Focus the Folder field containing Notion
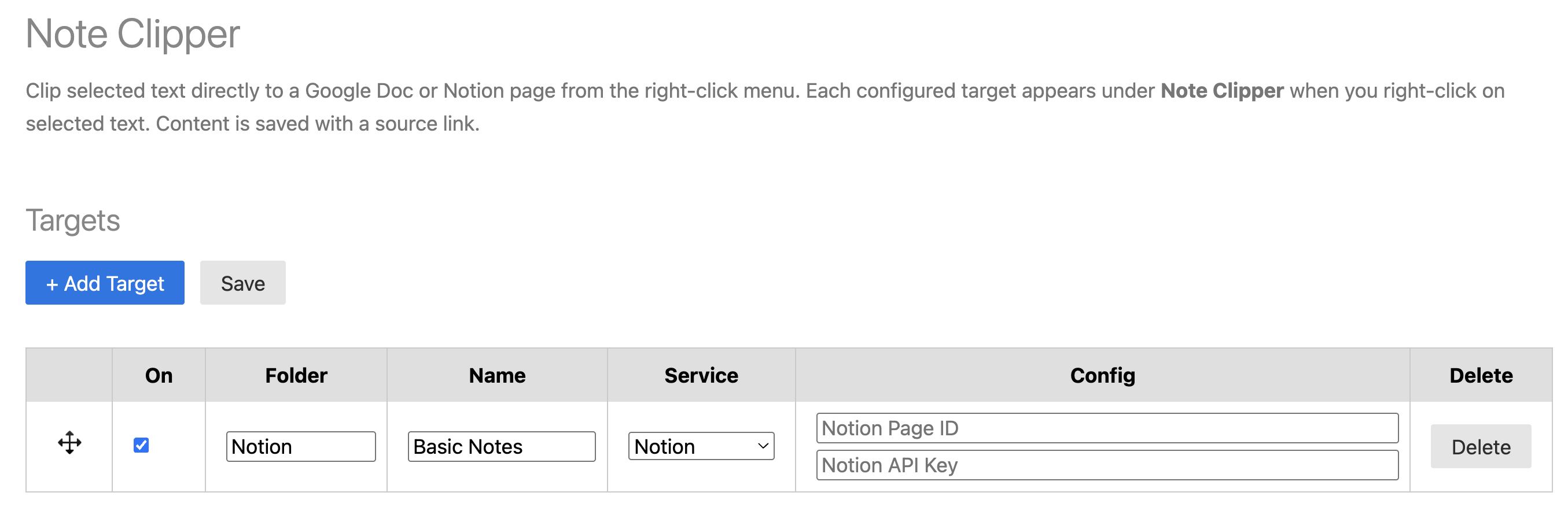 301,446
